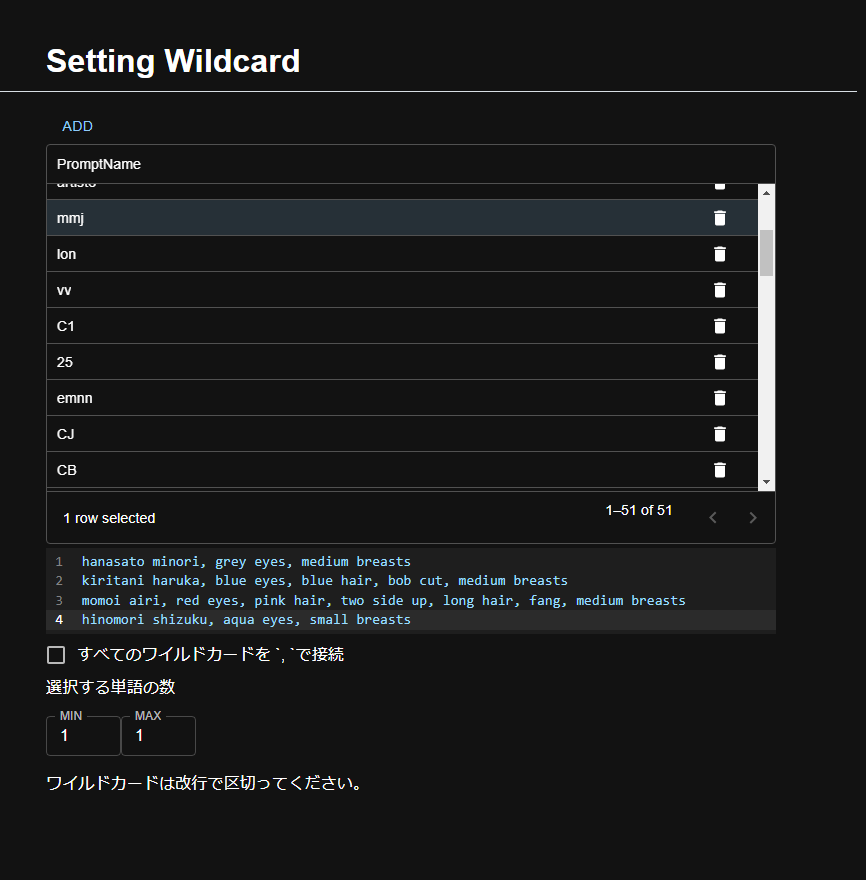Select the CJ prompt row
The image size is (866, 880).
(300, 434)
